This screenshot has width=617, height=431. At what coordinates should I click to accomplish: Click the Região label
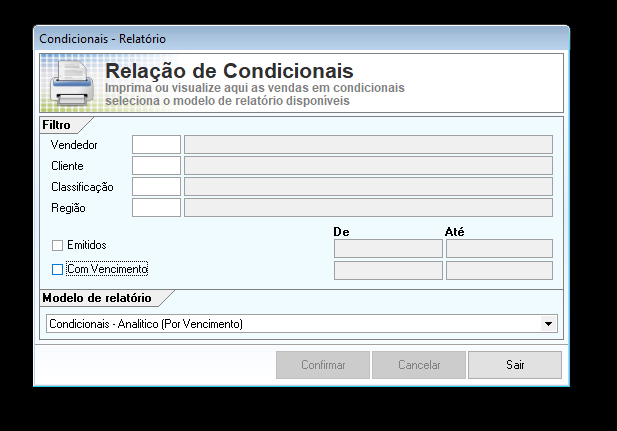tap(68, 208)
